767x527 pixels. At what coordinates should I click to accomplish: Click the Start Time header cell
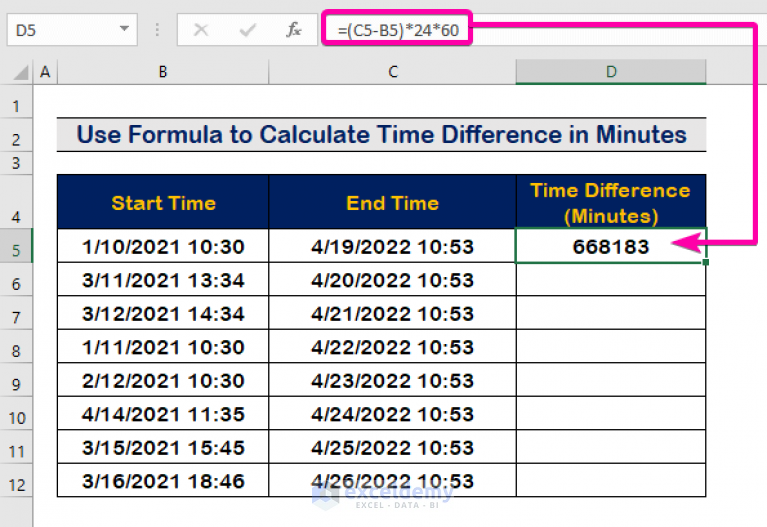163,202
